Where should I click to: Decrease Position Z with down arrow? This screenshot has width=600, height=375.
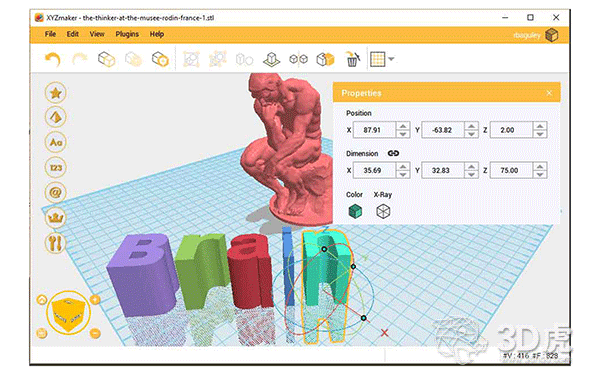(540, 134)
